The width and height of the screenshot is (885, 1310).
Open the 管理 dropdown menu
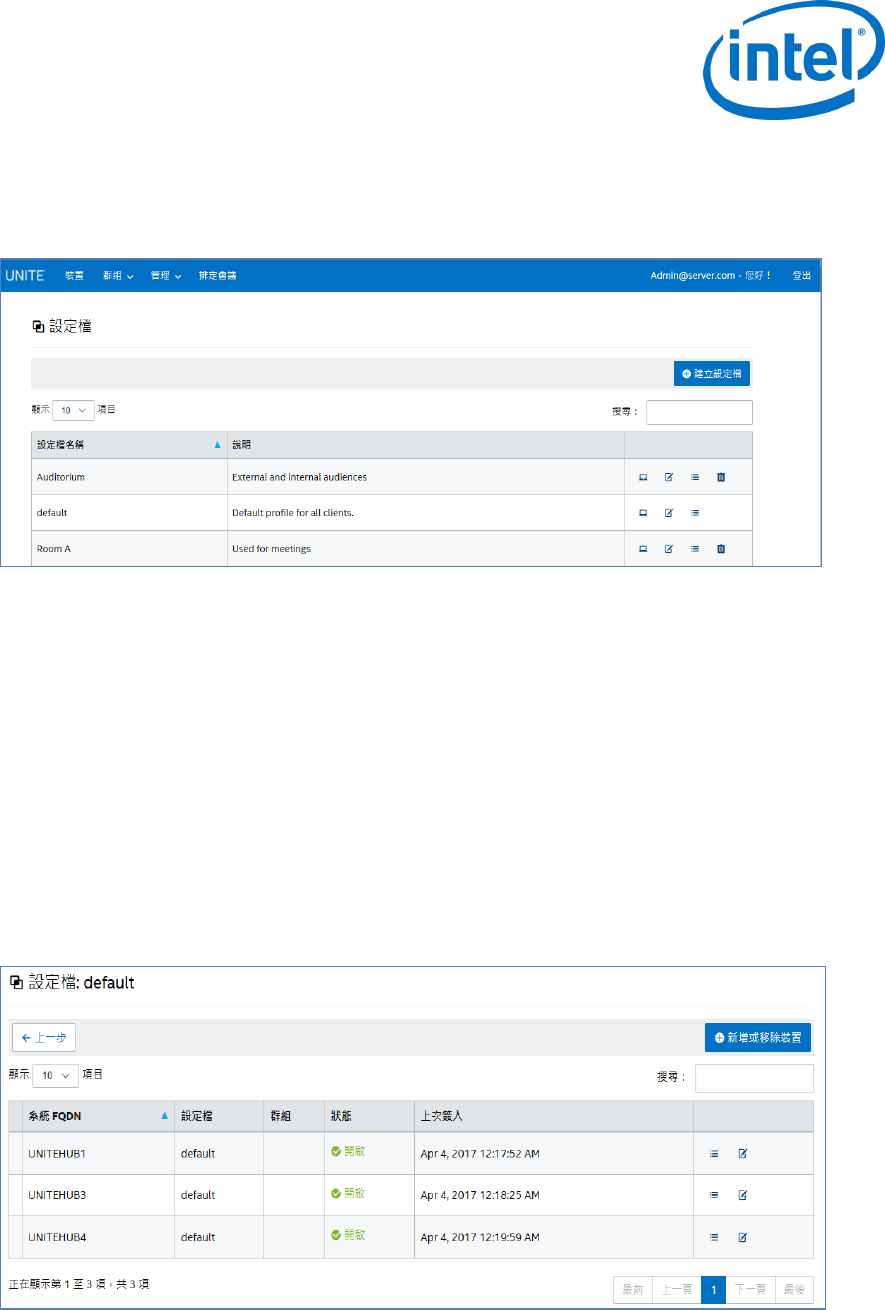pos(166,275)
